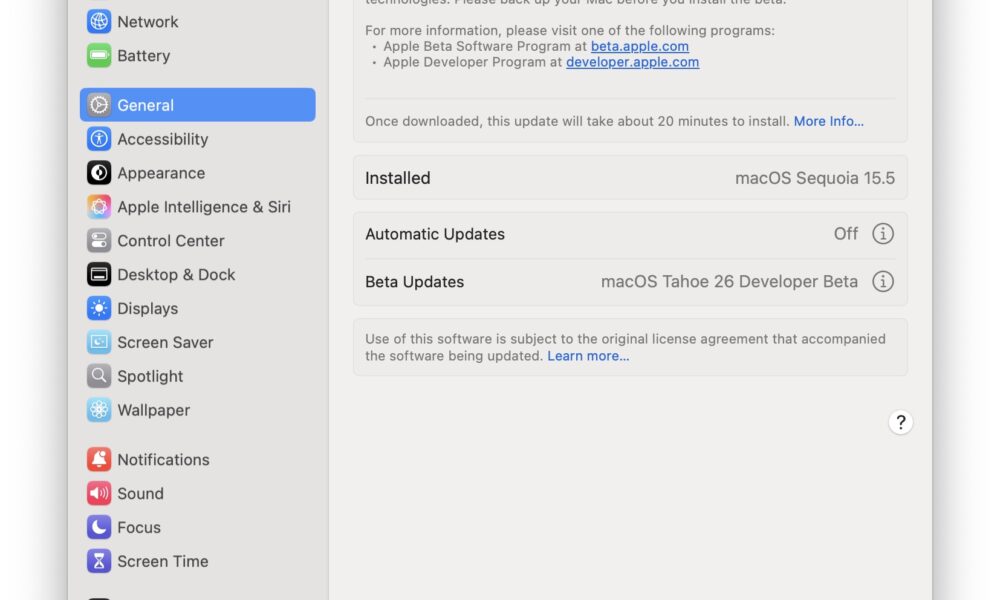
Task: Select General in the sidebar
Action: (198, 105)
